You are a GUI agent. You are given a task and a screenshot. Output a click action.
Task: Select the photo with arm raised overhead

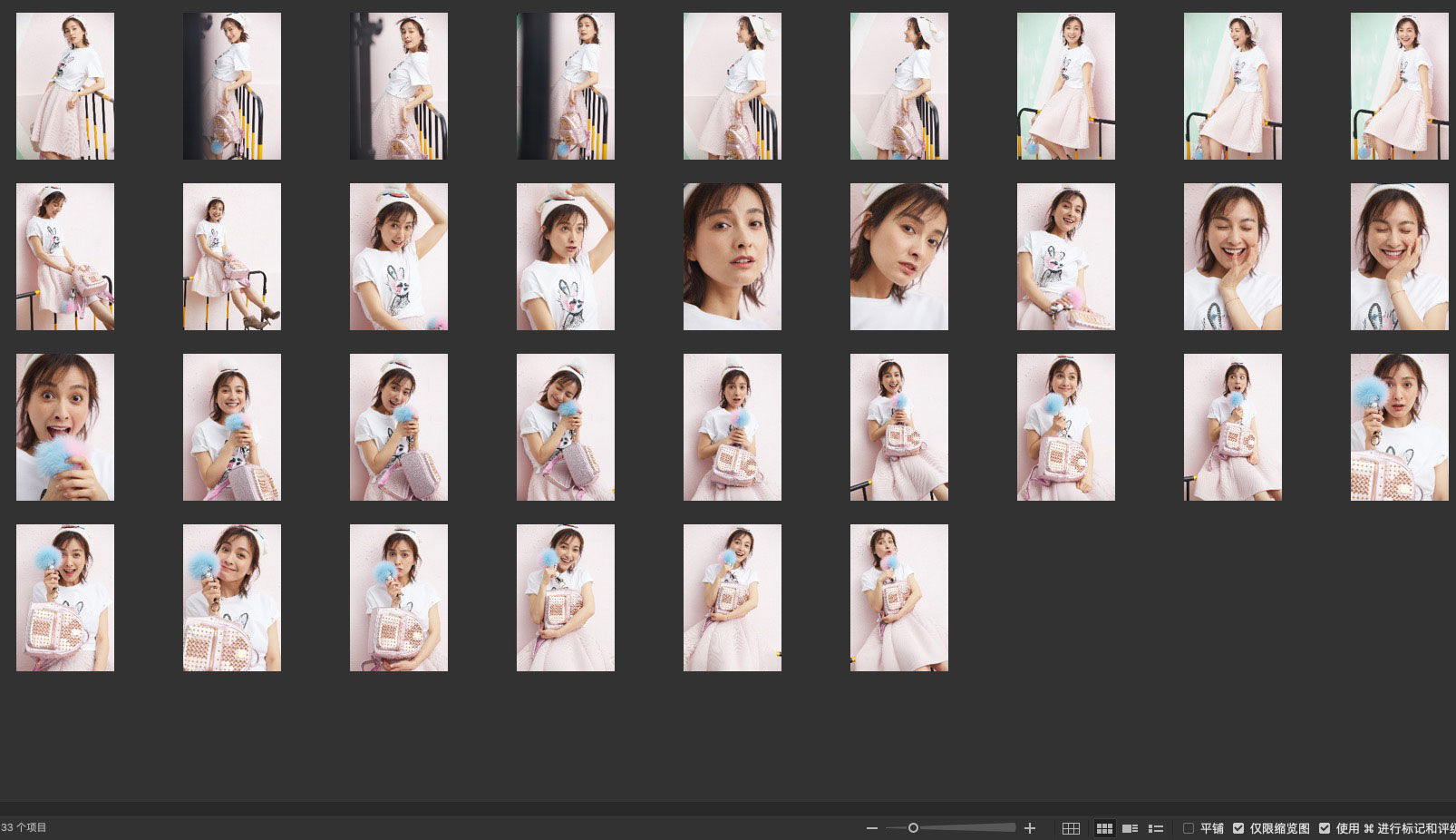[x=398, y=257]
